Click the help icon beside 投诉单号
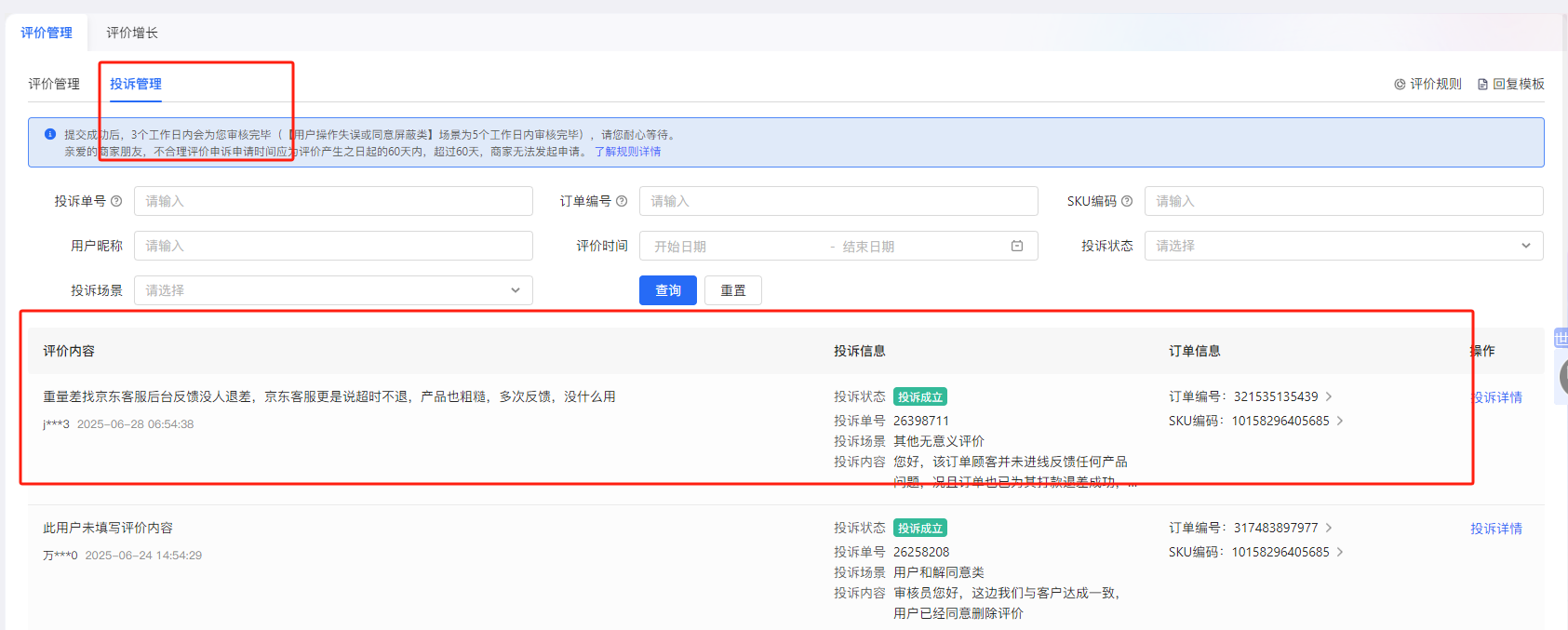1568x630 pixels. point(116,201)
